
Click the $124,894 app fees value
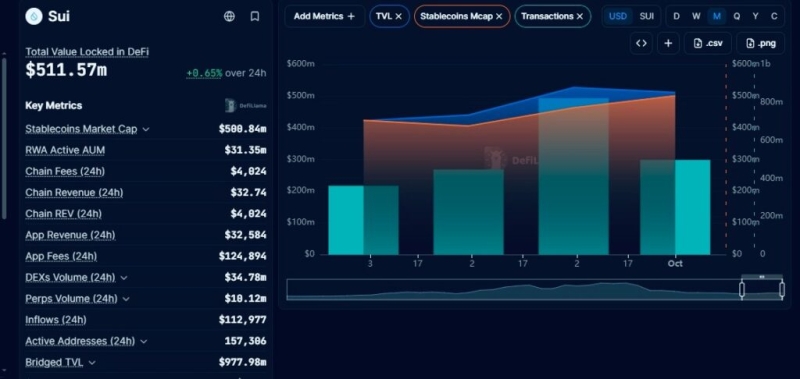(x=242, y=256)
